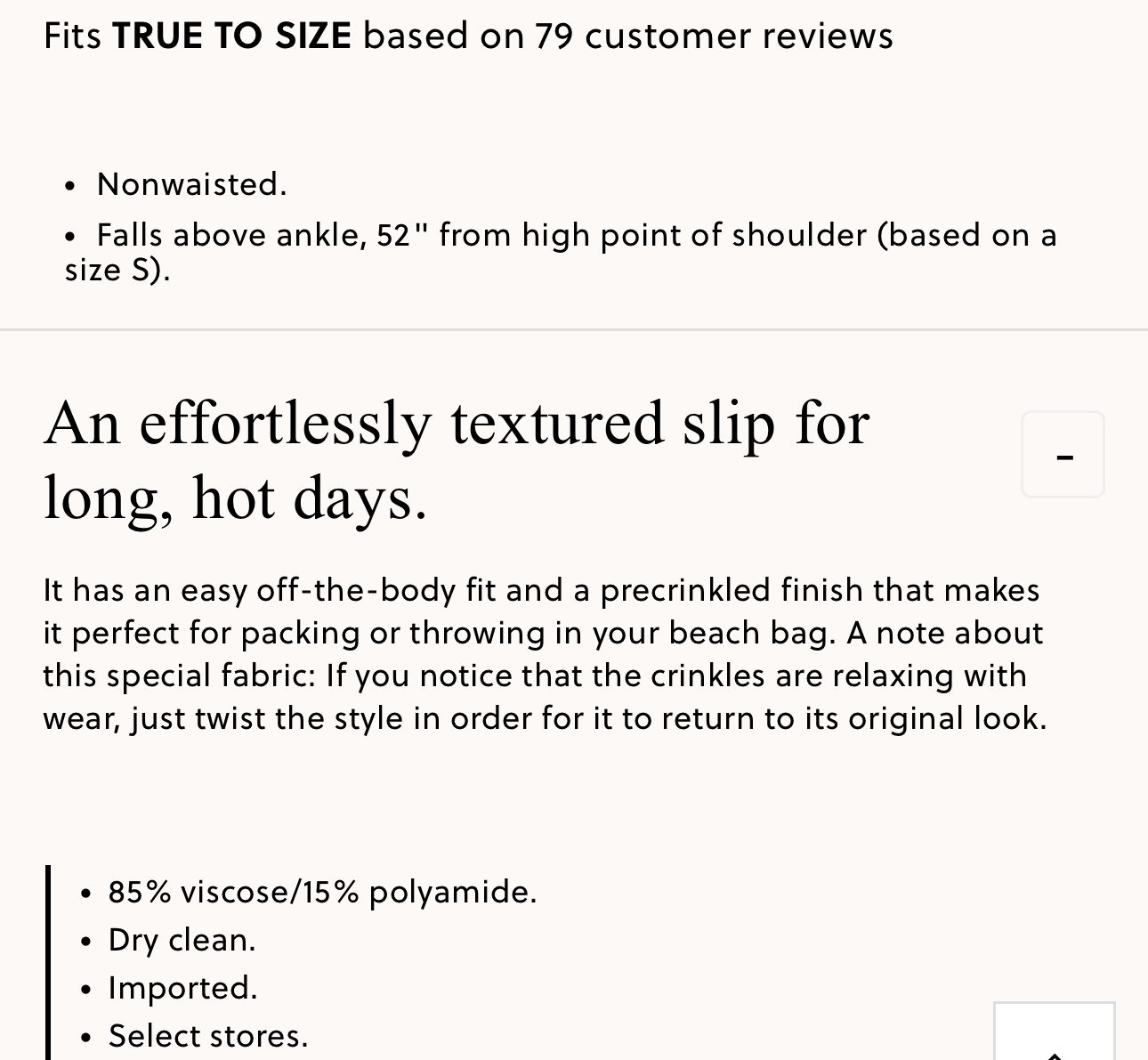This screenshot has width=1148, height=1060.
Task: Click "perfect for packing" description line
Action: [543, 633]
